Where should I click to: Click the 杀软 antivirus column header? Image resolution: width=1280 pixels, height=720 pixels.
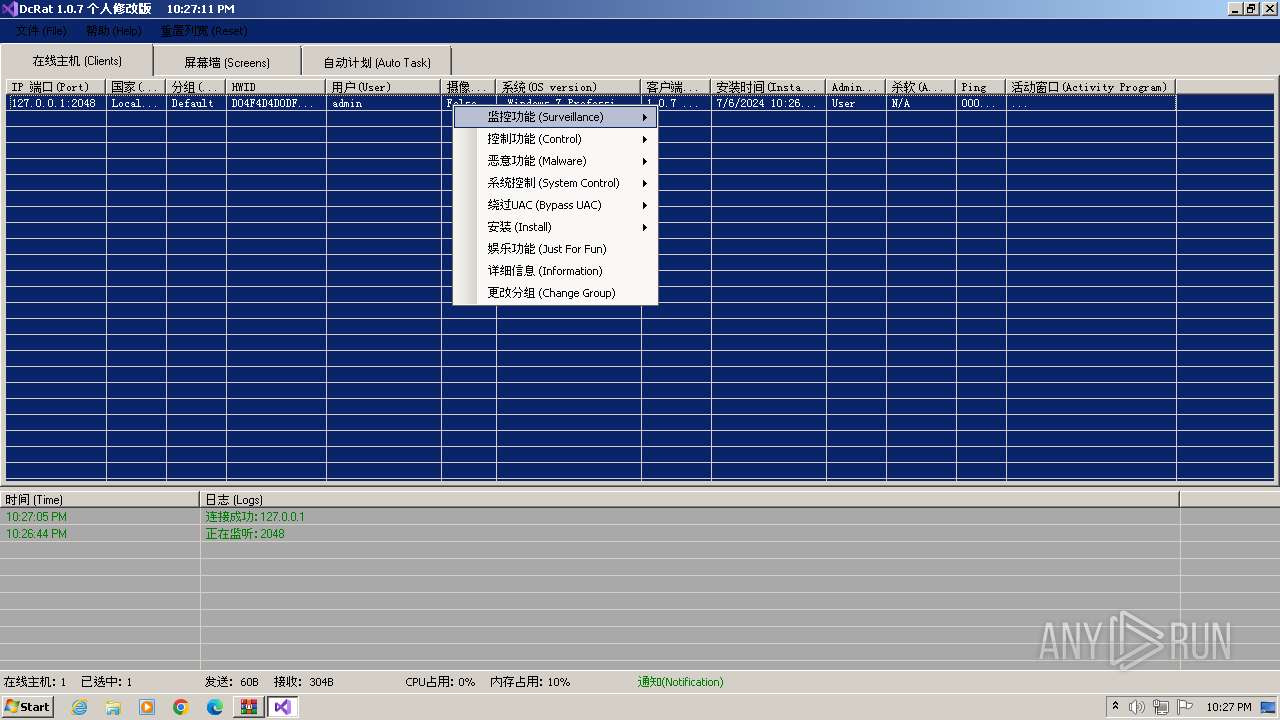[921, 87]
